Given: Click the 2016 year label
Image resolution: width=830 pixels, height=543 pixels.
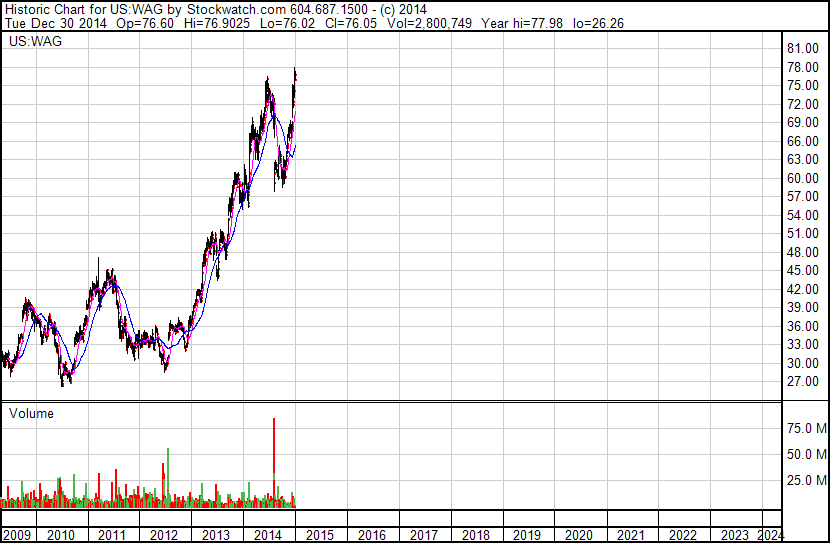Looking at the screenshot, I should [372, 535].
